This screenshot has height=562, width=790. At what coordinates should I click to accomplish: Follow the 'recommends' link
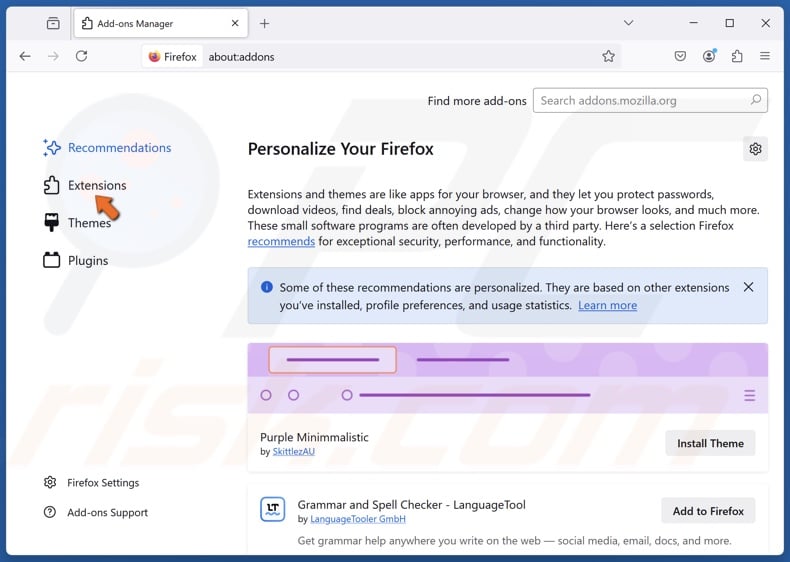coord(281,241)
